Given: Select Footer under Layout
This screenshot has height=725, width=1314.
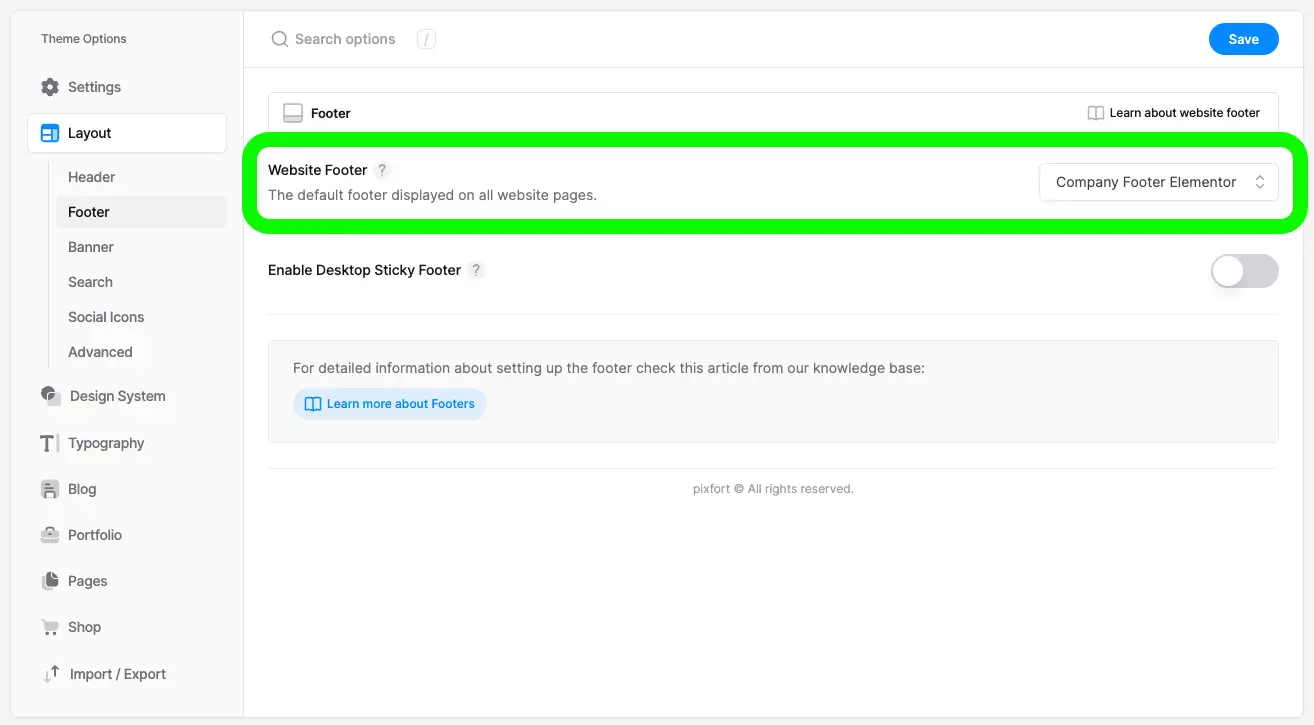Looking at the screenshot, I should point(141,212).
